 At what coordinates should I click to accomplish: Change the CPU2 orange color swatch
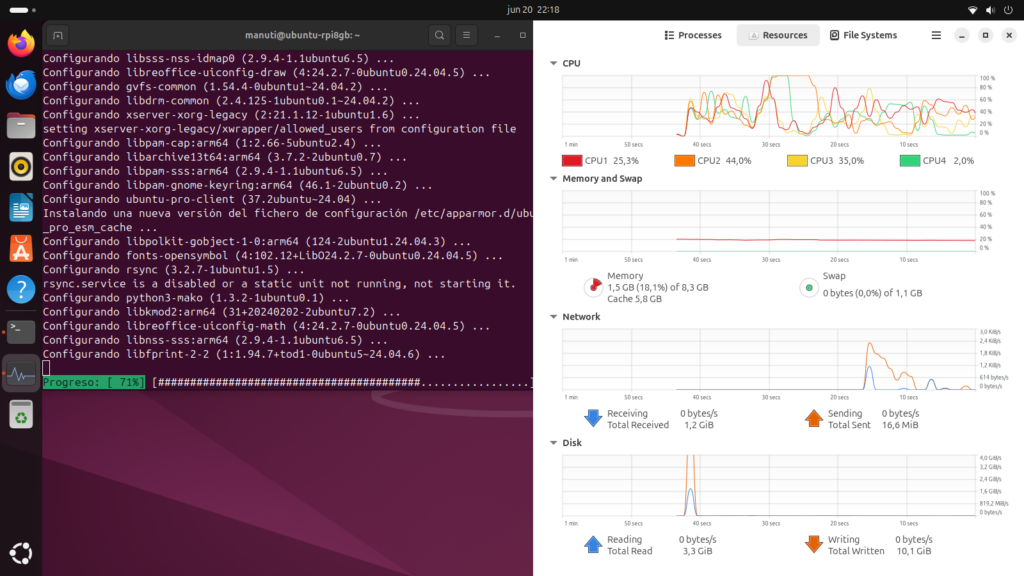[x=684, y=161]
